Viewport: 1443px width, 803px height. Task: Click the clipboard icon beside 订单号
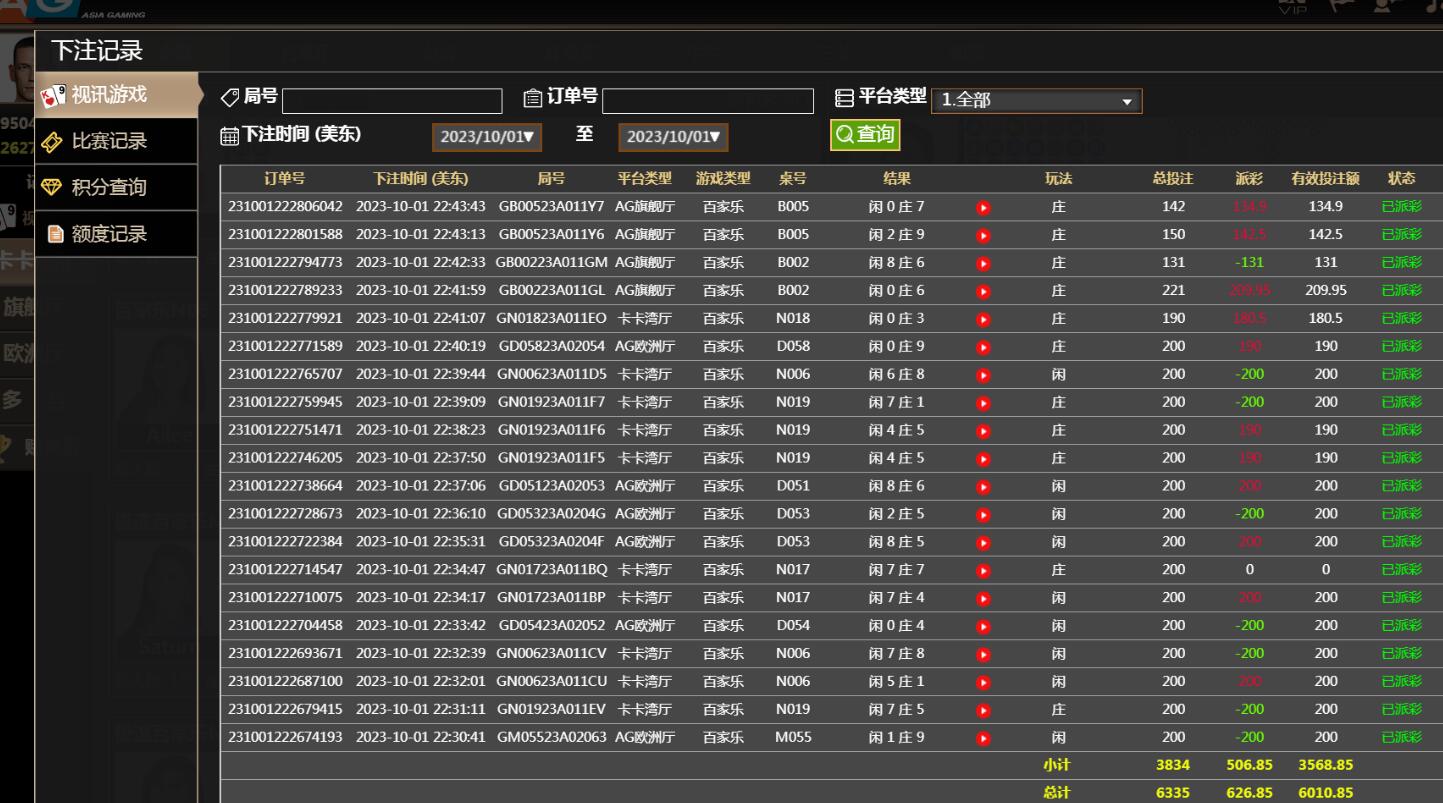[533, 98]
